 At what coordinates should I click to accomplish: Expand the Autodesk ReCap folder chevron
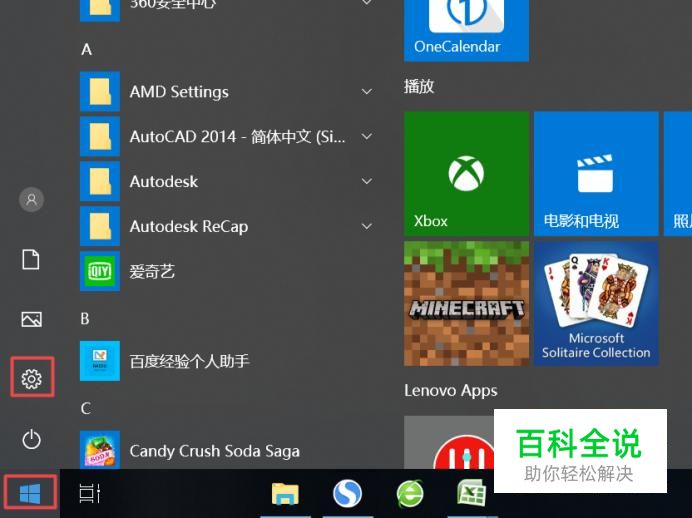tap(366, 226)
